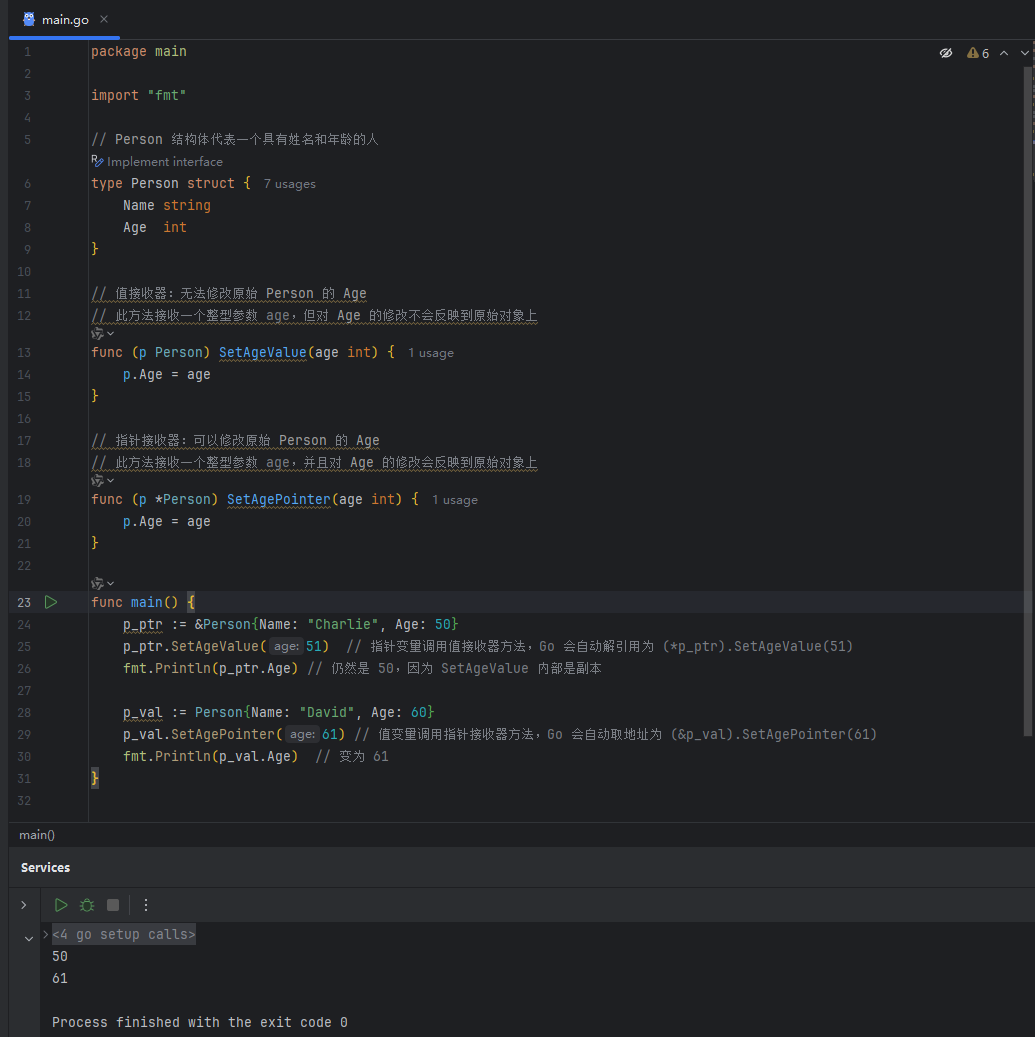Switch to the main.go tab

click(x=65, y=20)
